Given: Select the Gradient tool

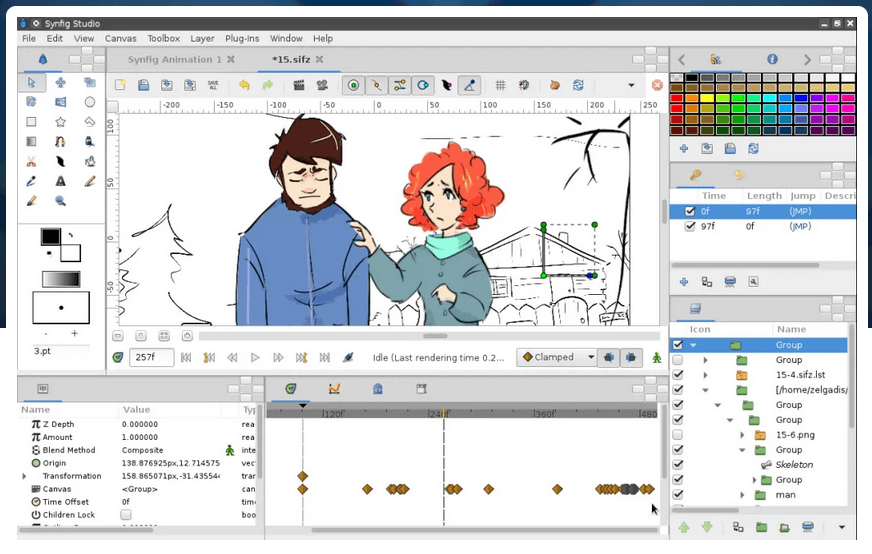Looking at the screenshot, I should (32, 141).
